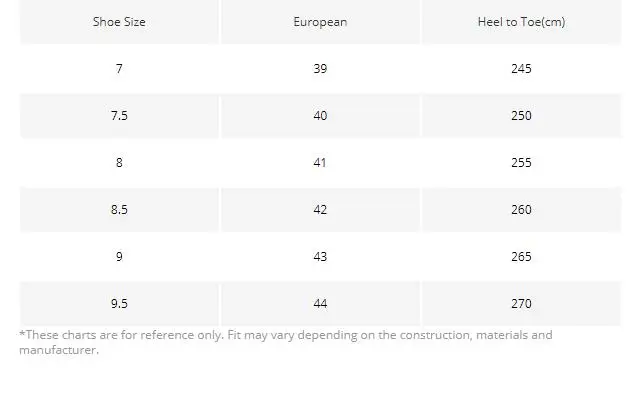Select shoe size 8 cell

pyautogui.click(x=119, y=163)
